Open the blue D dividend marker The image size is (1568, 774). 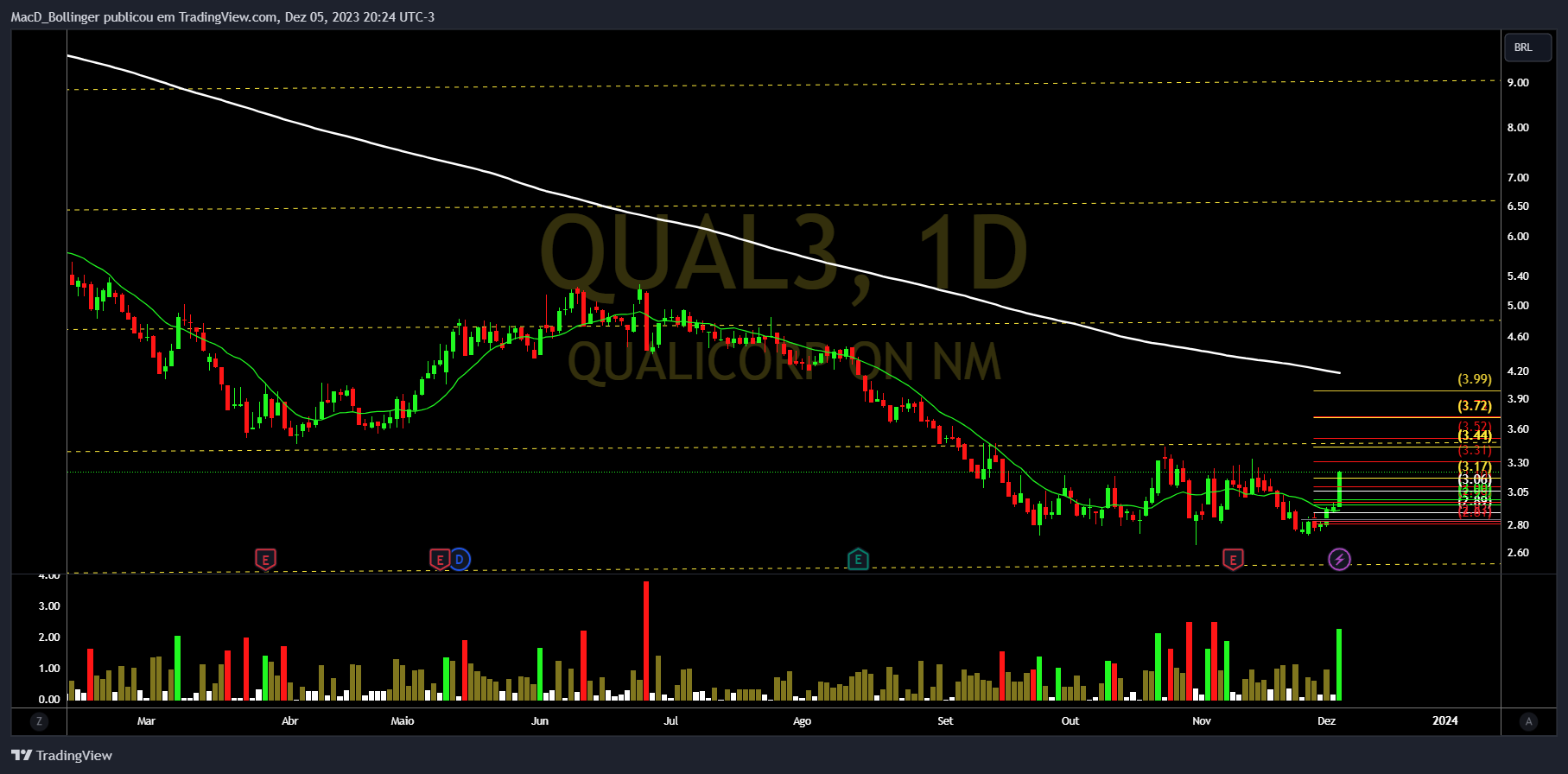(460, 560)
